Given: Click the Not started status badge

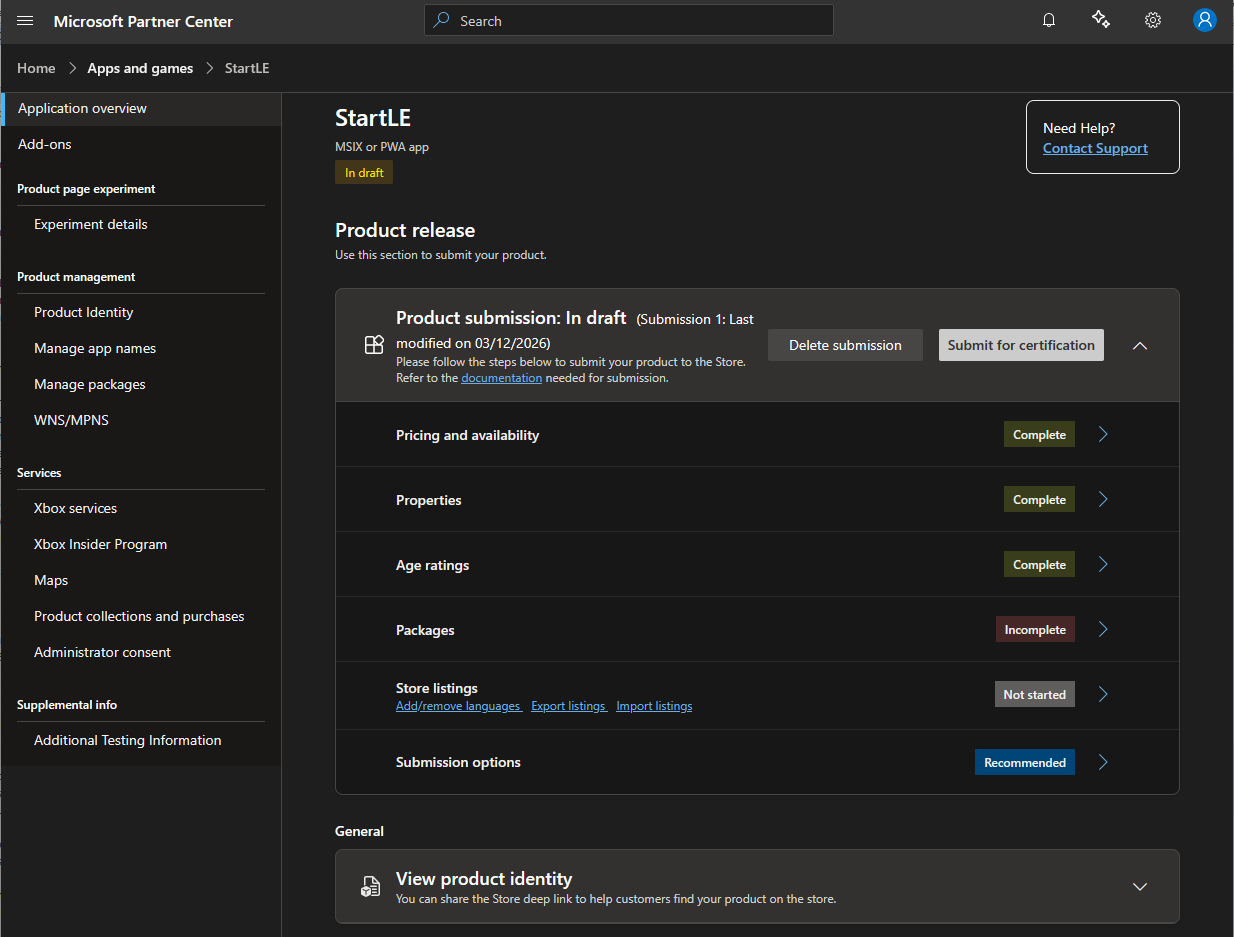Looking at the screenshot, I should click(1035, 694).
